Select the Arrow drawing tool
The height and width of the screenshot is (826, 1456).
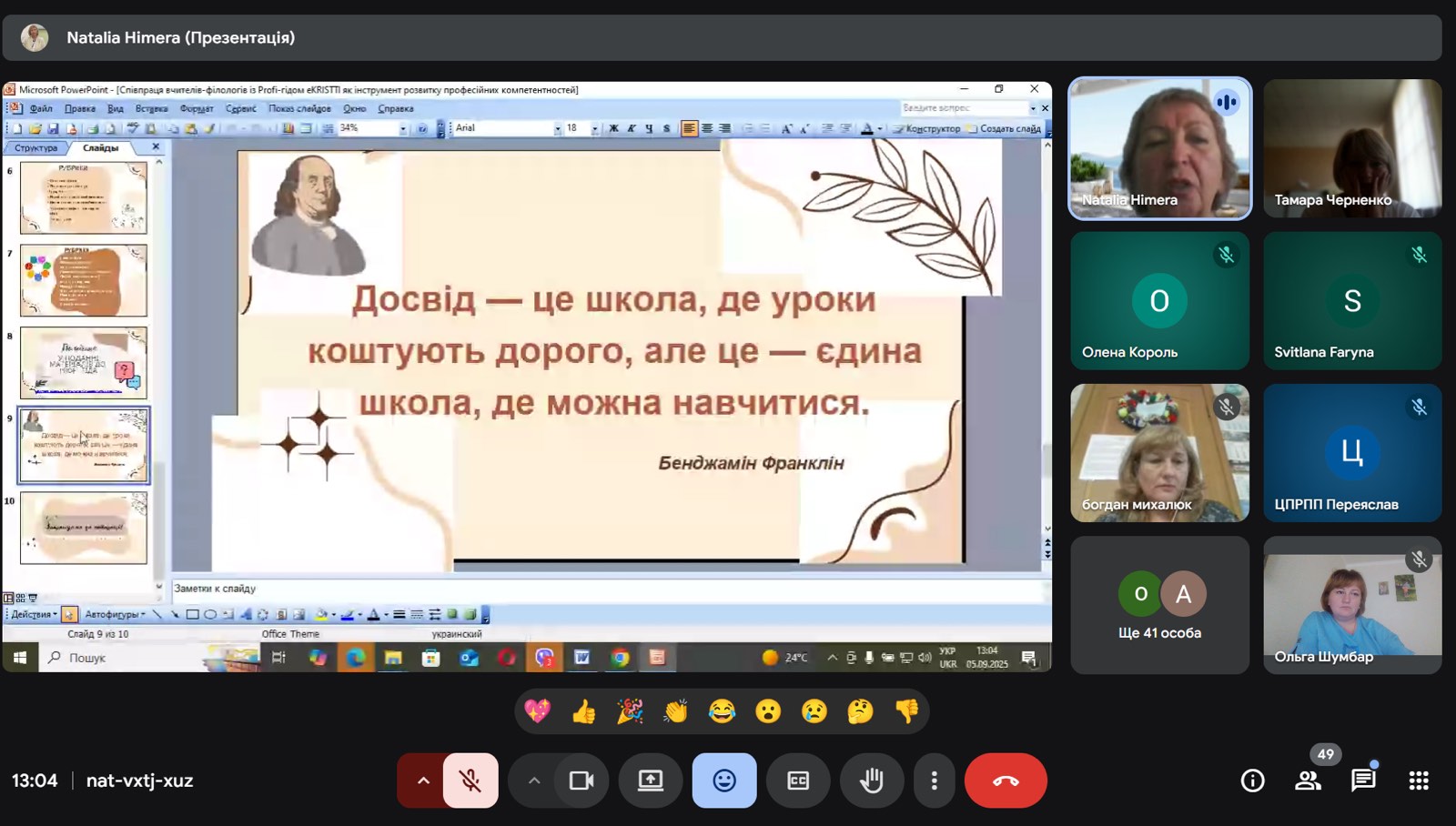coord(175,615)
